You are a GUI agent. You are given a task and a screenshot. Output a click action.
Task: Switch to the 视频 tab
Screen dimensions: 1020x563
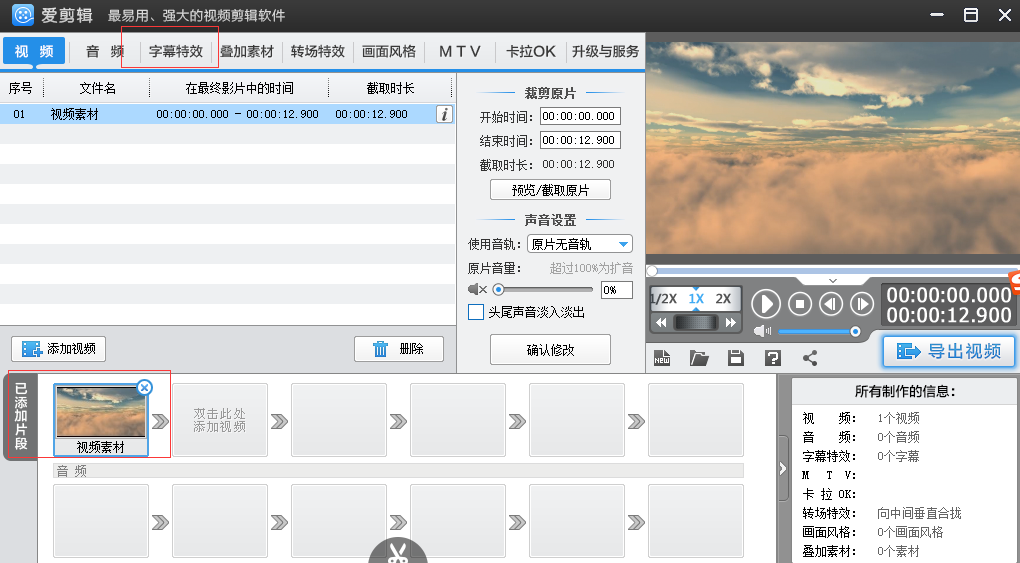[34, 51]
